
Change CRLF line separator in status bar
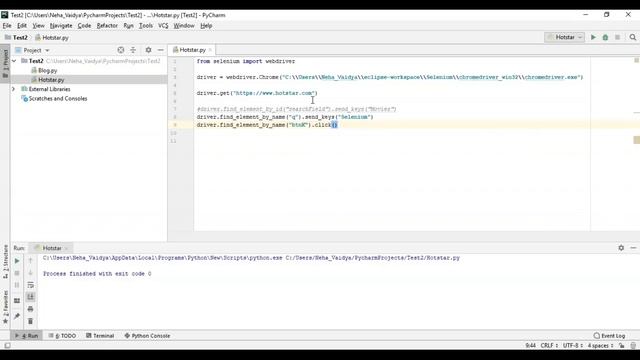pos(549,345)
